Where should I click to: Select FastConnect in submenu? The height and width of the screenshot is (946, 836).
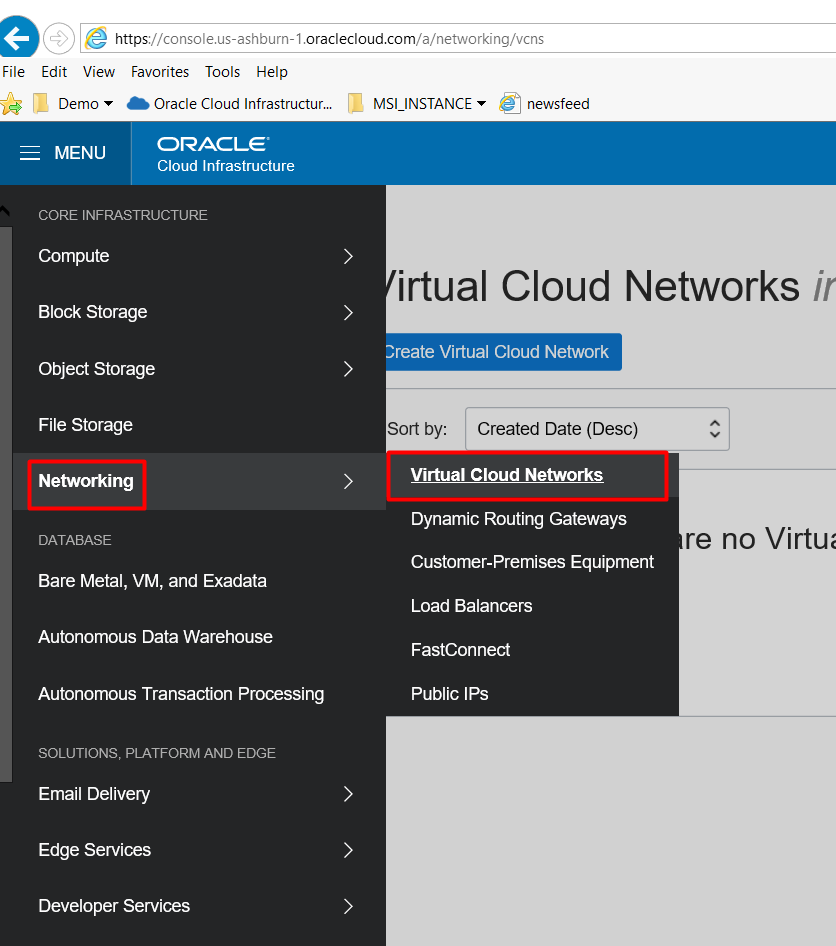pos(460,650)
